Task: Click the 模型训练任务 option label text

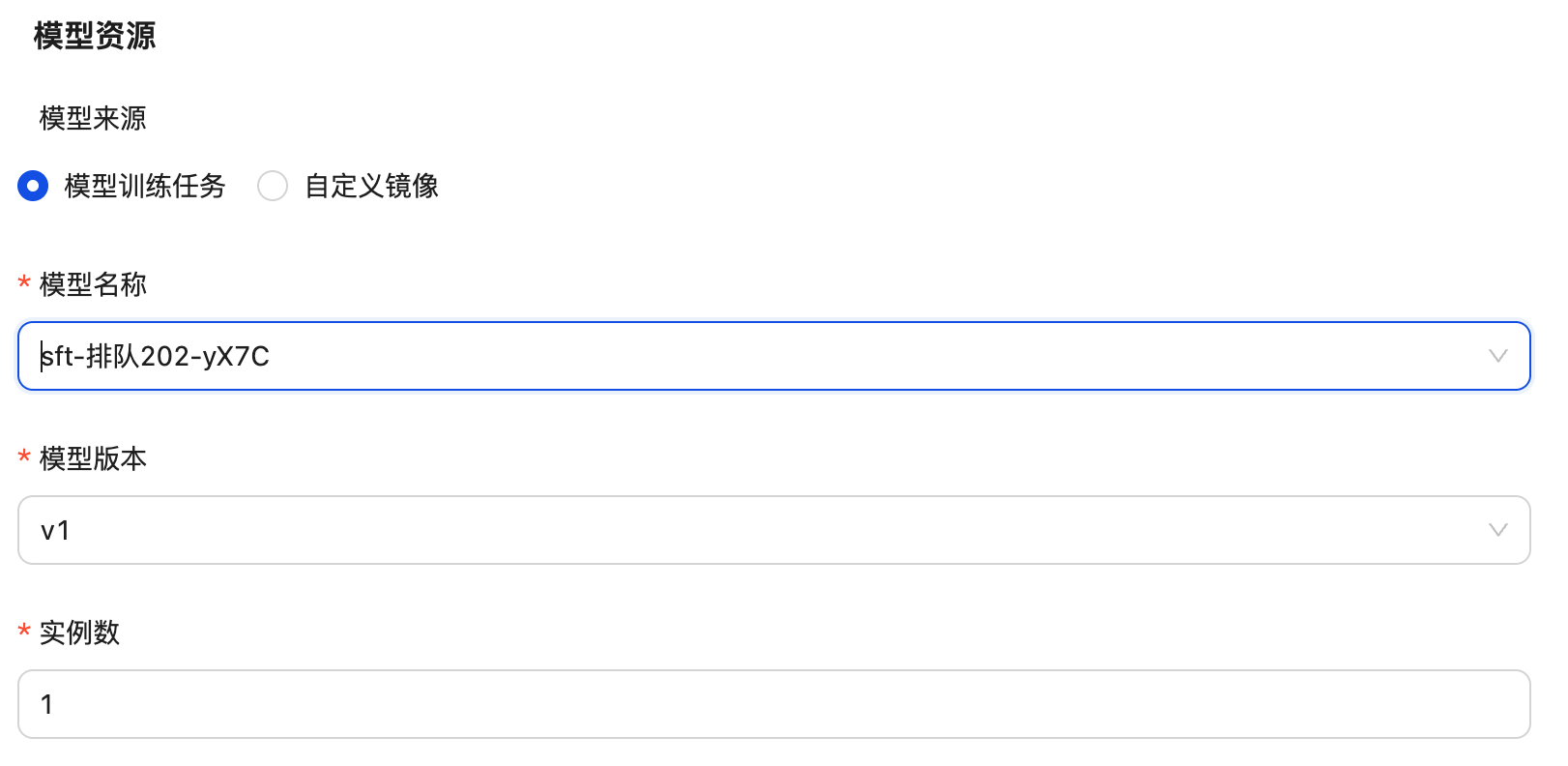Action: tap(145, 186)
